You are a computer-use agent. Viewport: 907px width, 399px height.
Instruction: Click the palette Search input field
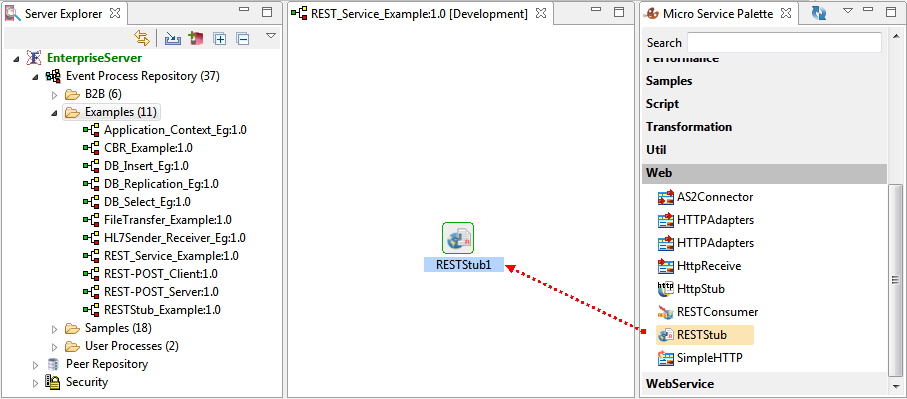pyautogui.click(x=784, y=43)
